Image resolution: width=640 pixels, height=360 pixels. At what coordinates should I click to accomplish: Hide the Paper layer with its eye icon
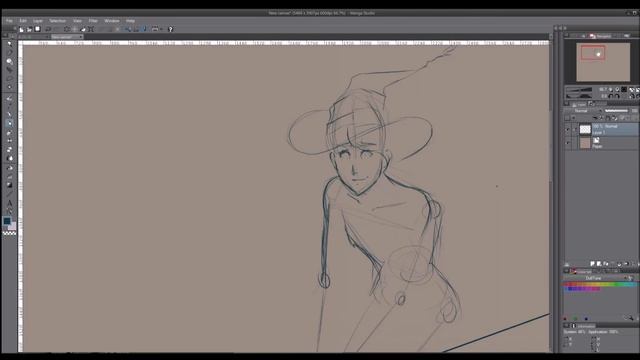point(568,143)
